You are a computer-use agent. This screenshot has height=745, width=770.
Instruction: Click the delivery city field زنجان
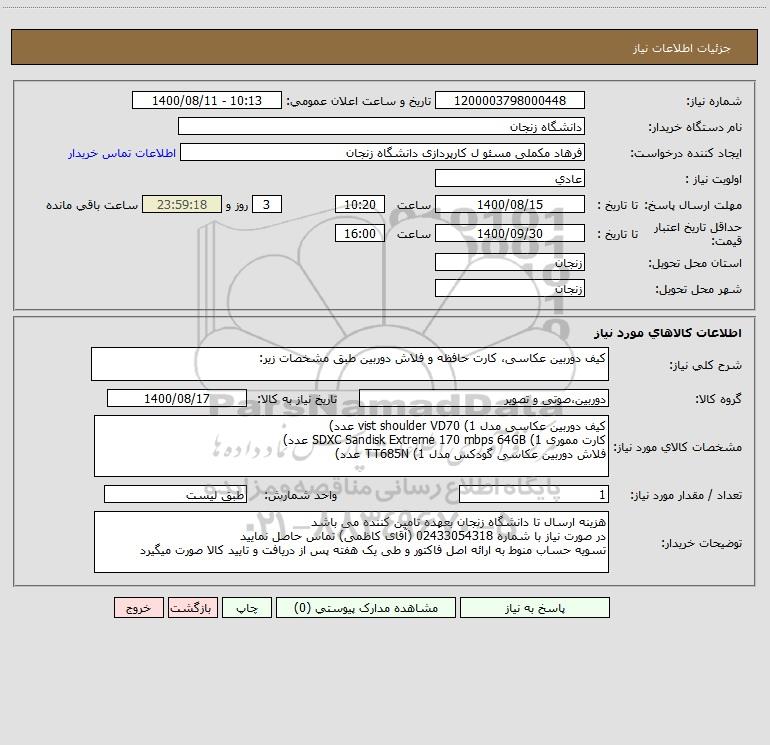[x=510, y=288]
